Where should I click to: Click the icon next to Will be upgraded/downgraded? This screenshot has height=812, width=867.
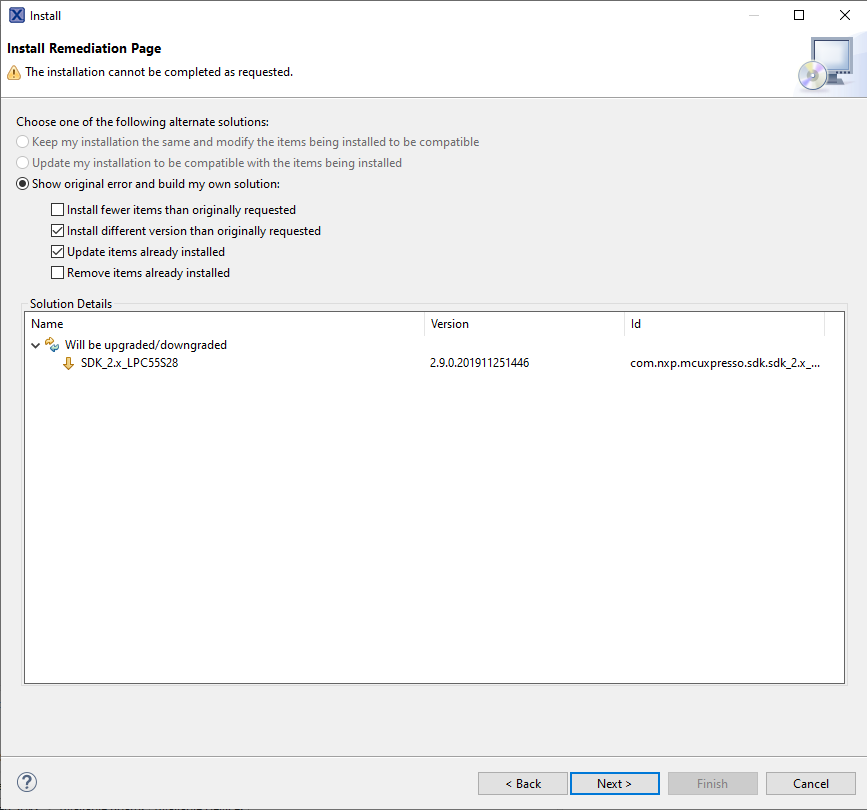pyautogui.click(x=54, y=344)
